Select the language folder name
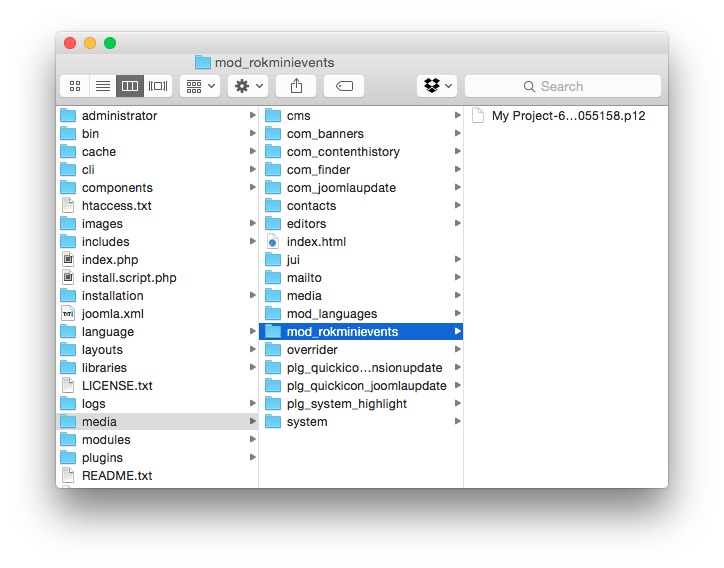 (x=108, y=332)
